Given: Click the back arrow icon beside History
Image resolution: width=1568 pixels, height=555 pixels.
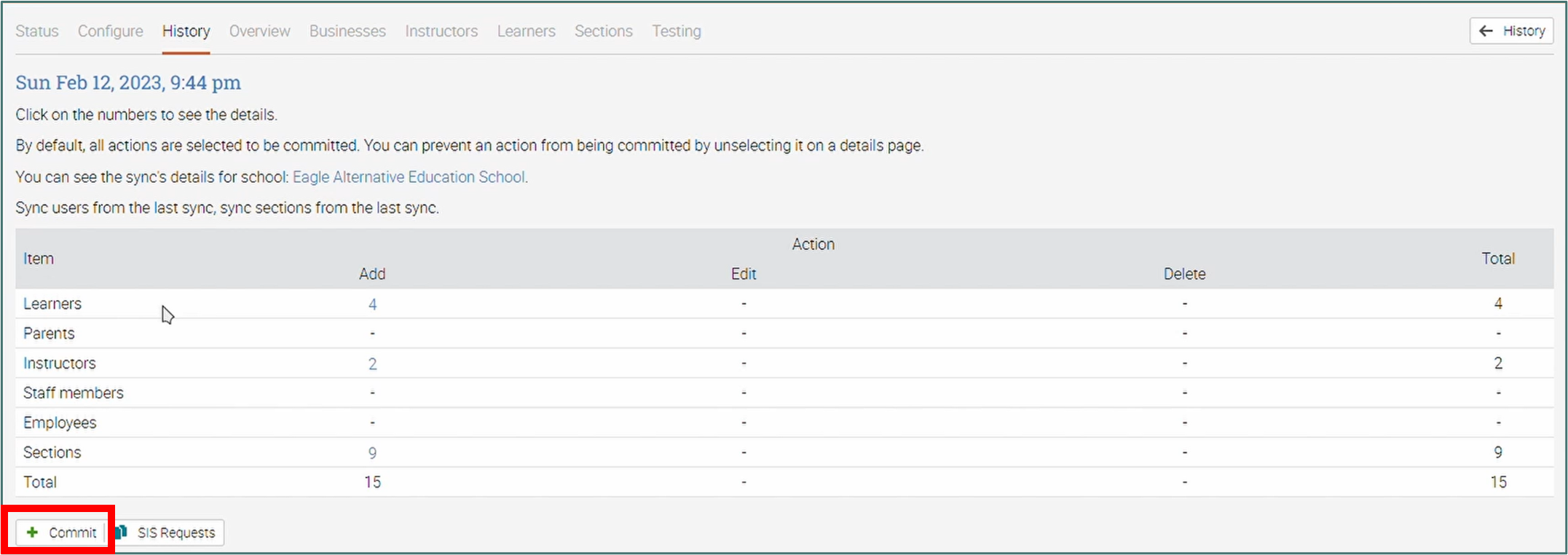Looking at the screenshot, I should click(1486, 31).
